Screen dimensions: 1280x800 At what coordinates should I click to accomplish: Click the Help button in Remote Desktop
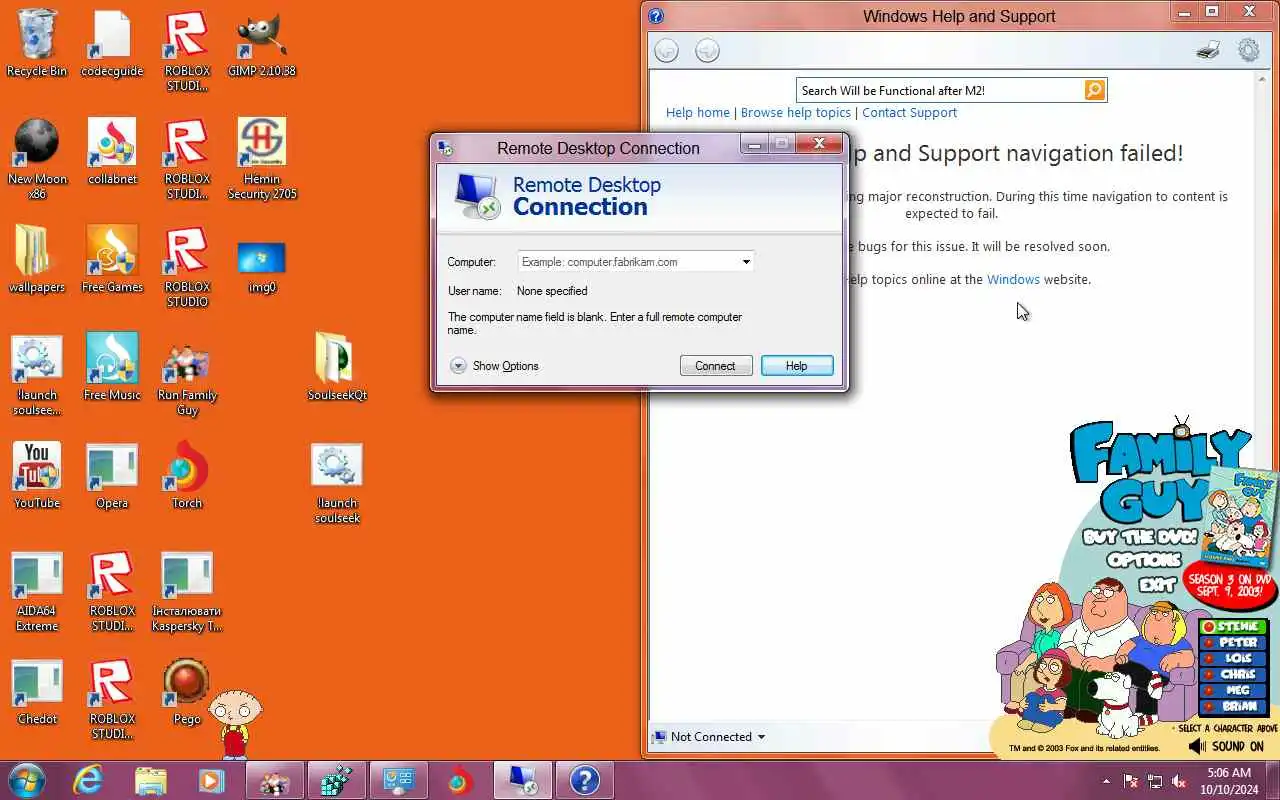[796, 366]
